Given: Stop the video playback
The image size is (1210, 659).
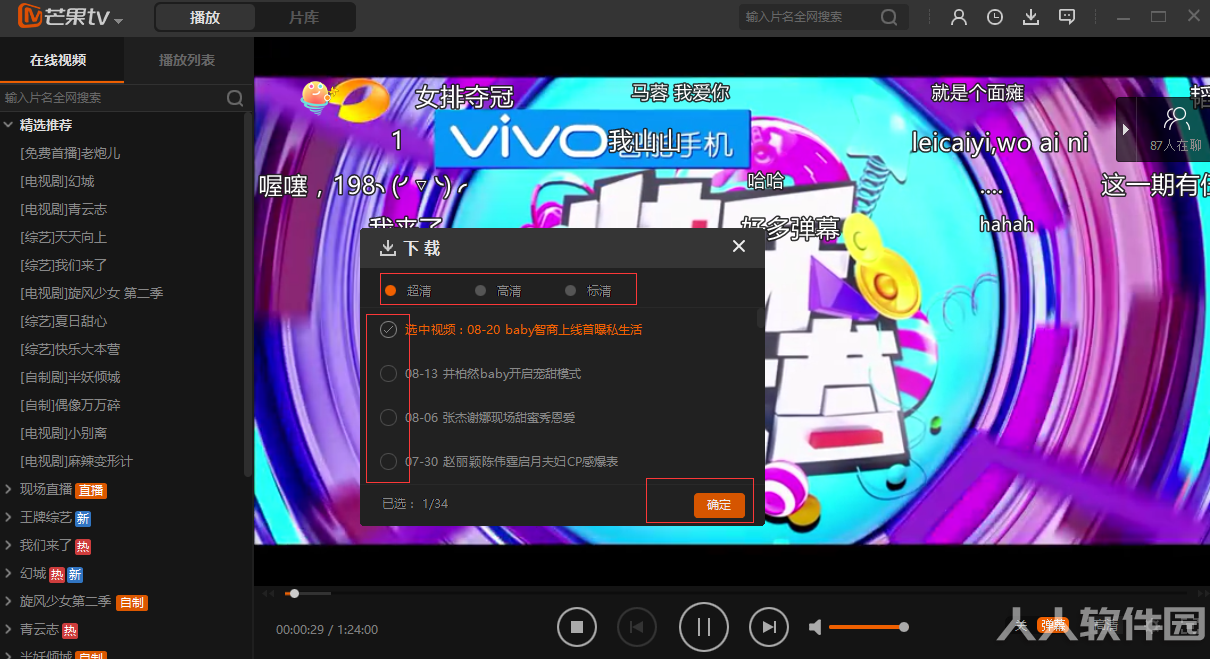Looking at the screenshot, I should point(577,627).
